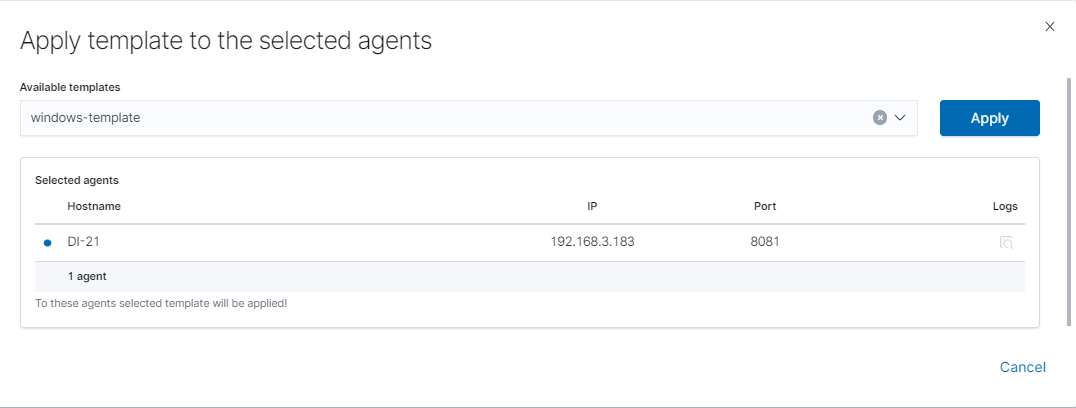
Task: Open the windows-template combo box
Action: pyautogui.click(x=450, y=118)
